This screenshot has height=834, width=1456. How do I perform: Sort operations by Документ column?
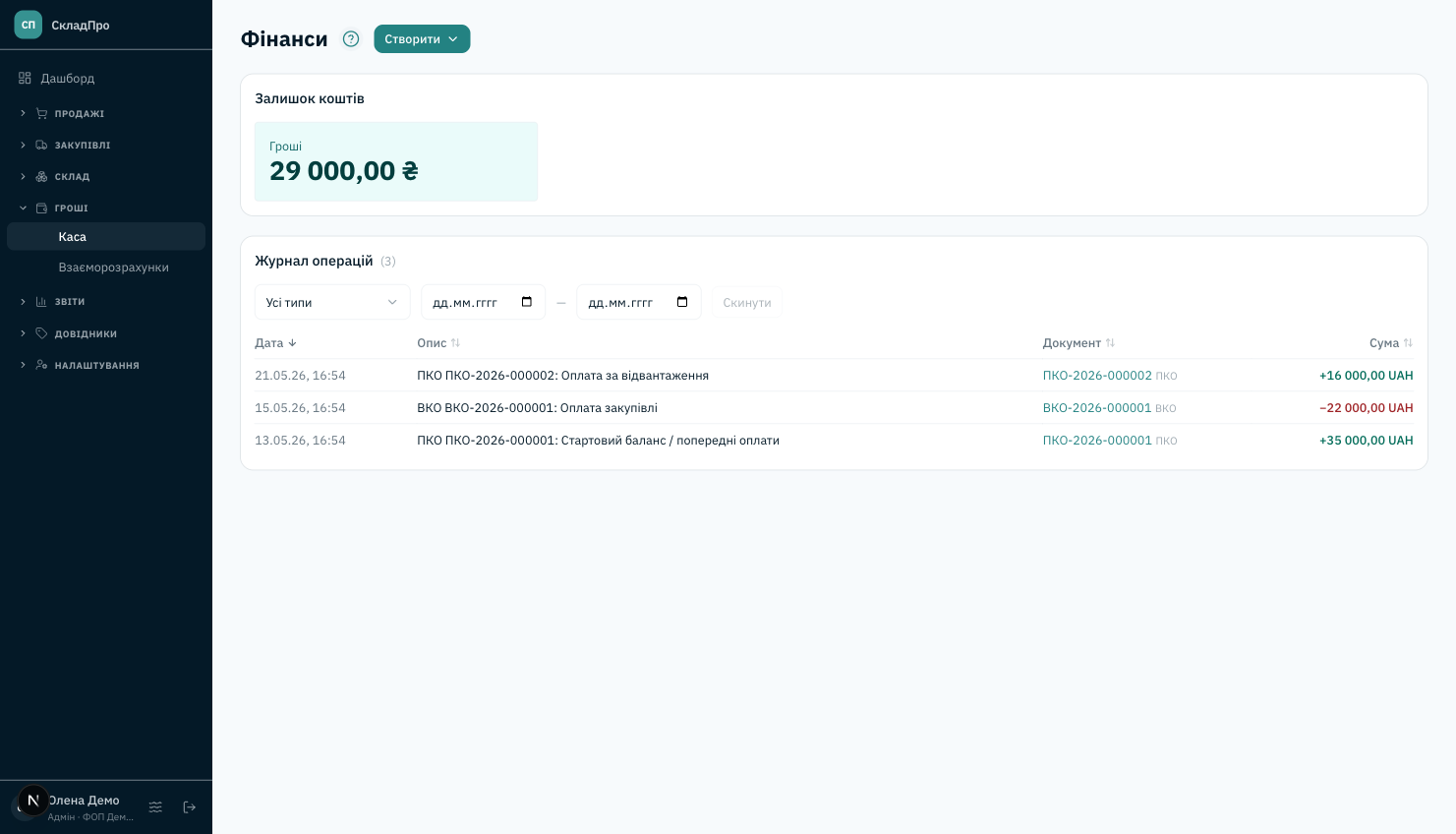click(x=1078, y=343)
